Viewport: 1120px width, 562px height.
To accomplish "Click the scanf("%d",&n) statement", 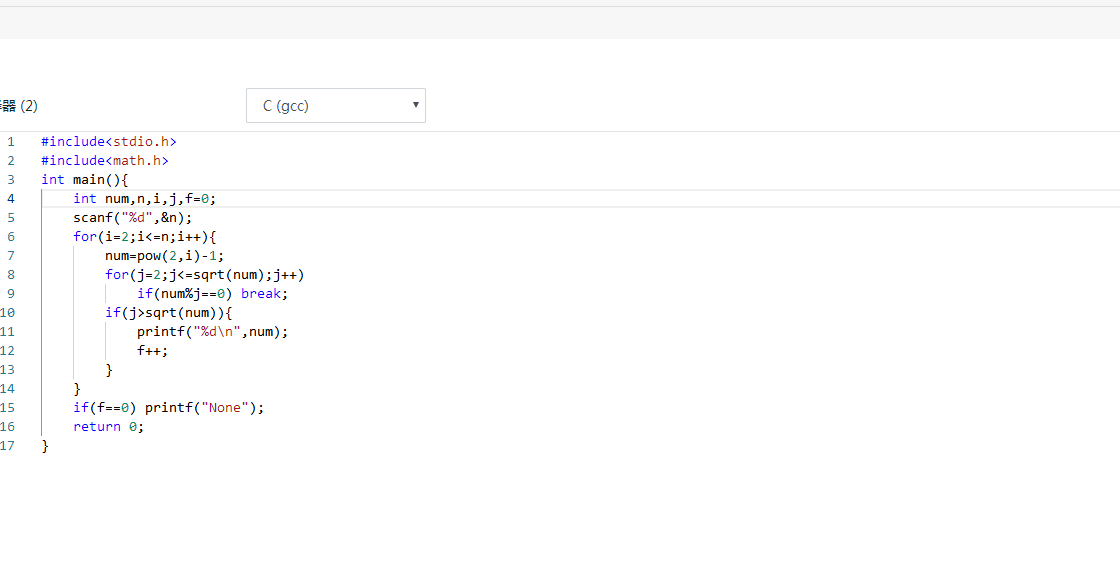I will pyautogui.click(x=132, y=218).
